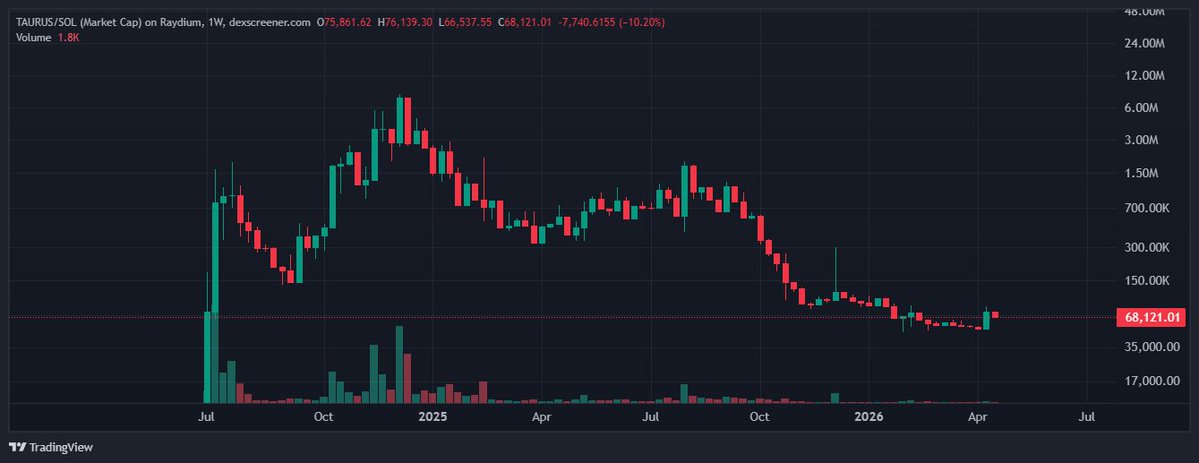This screenshot has width=1199, height=463.
Task: Click the 2026 label on time axis
Action: [869, 417]
